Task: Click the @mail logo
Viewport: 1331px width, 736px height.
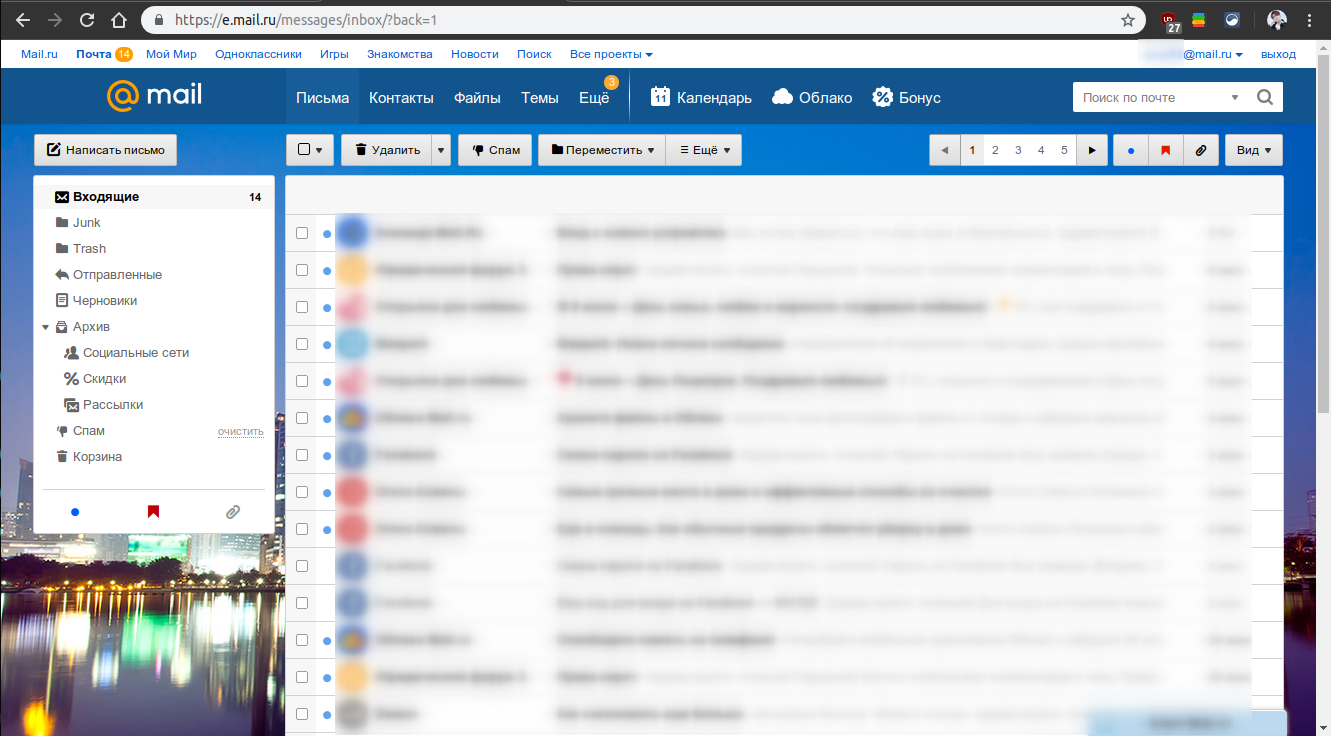Action: tap(155, 95)
